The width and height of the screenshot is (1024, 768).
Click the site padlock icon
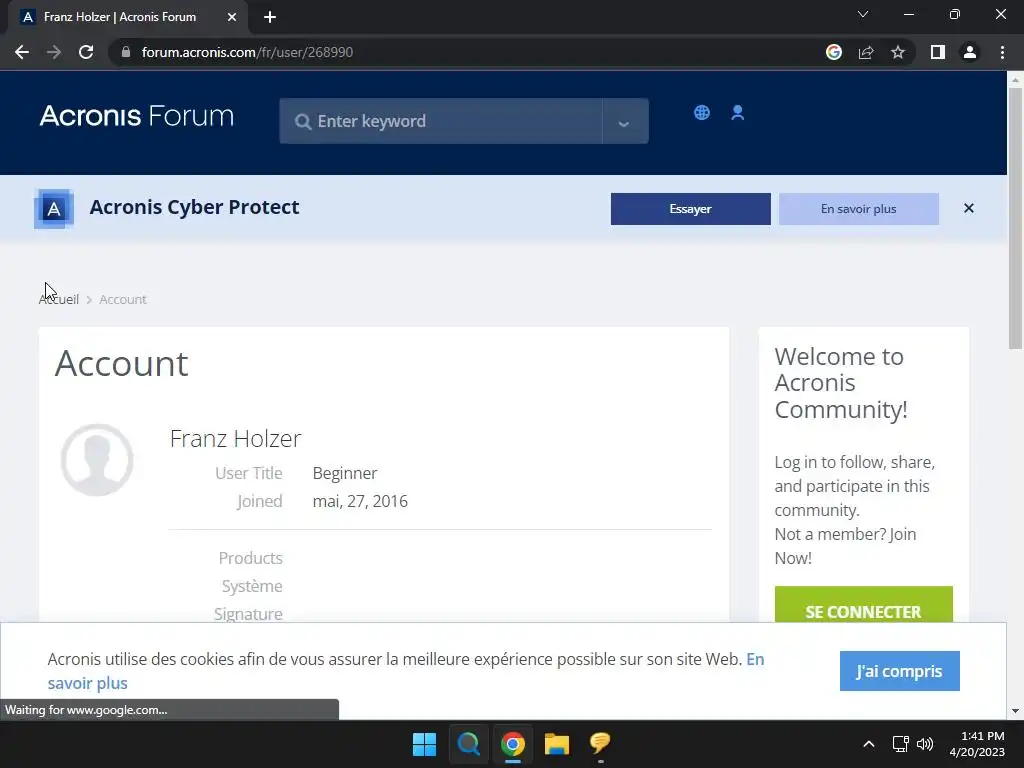click(x=126, y=52)
